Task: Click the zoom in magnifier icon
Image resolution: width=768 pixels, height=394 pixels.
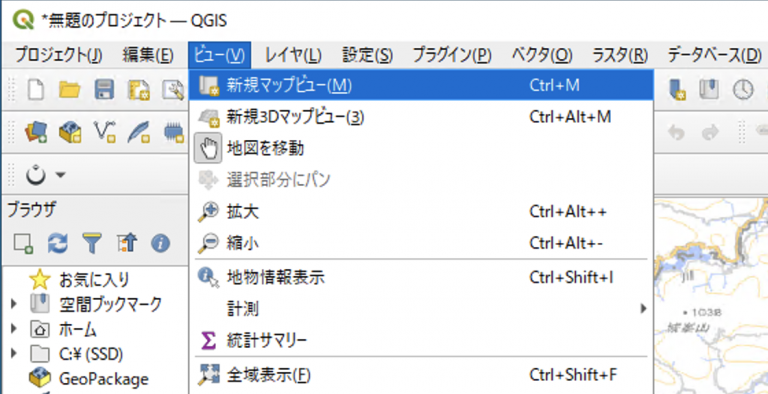Action: pos(208,212)
